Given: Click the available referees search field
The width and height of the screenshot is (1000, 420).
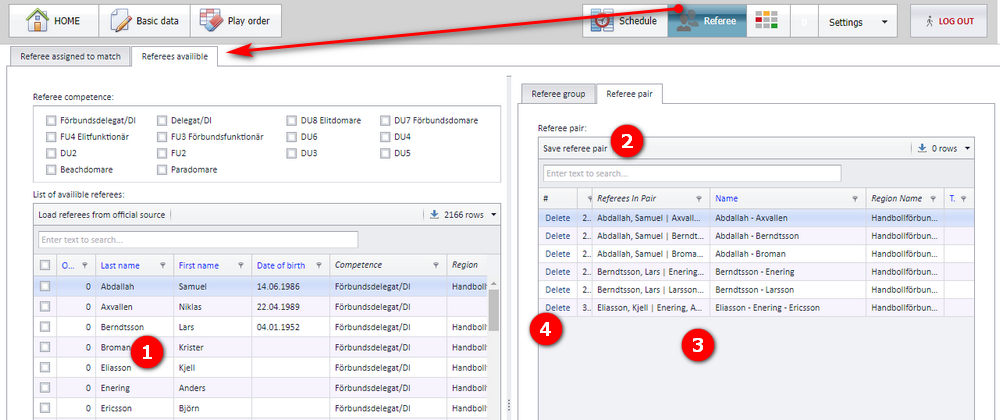Looking at the screenshot, I should click(x=198, y=240).
